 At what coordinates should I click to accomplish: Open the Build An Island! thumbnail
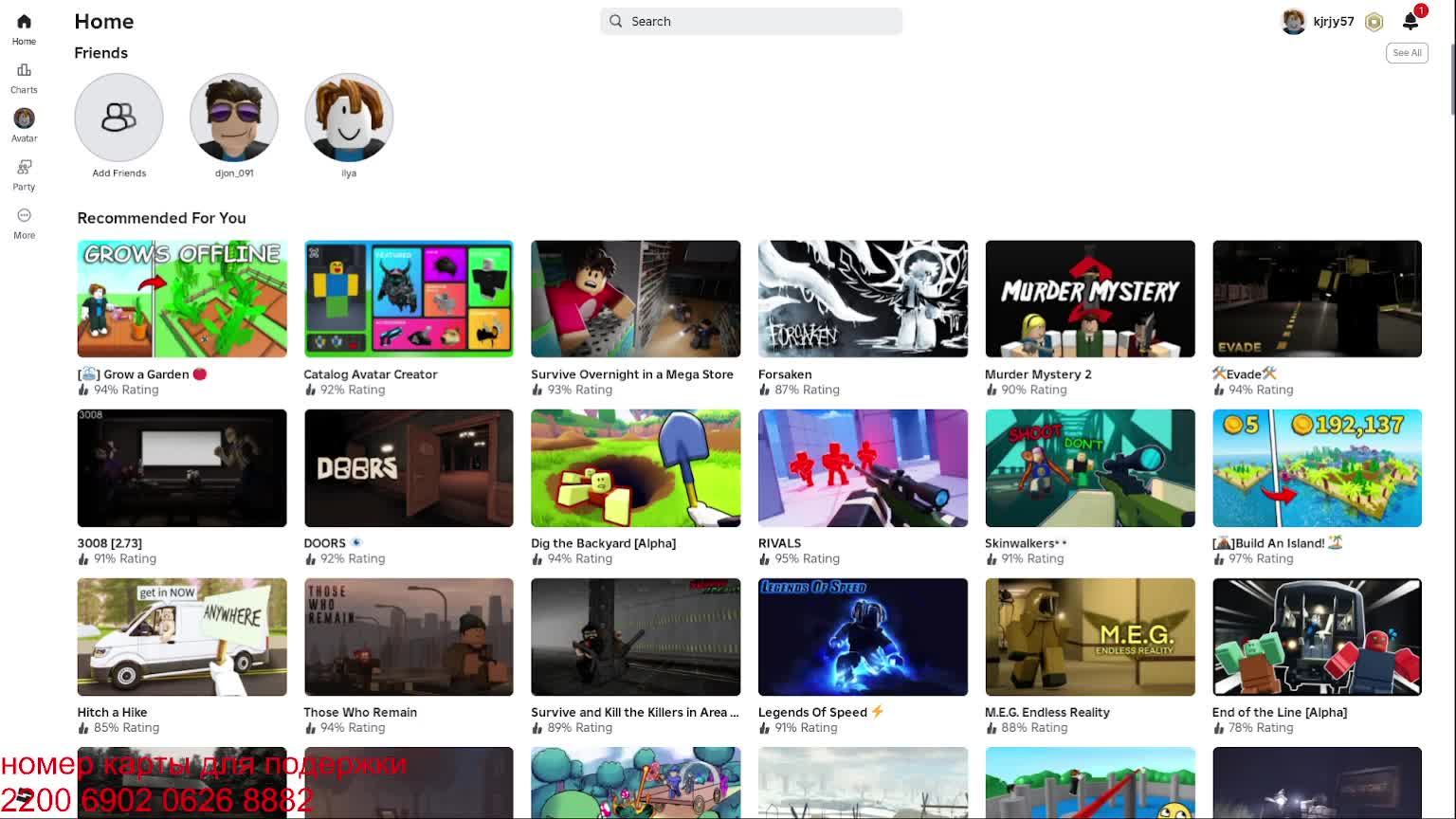[x=1317, y=468]
